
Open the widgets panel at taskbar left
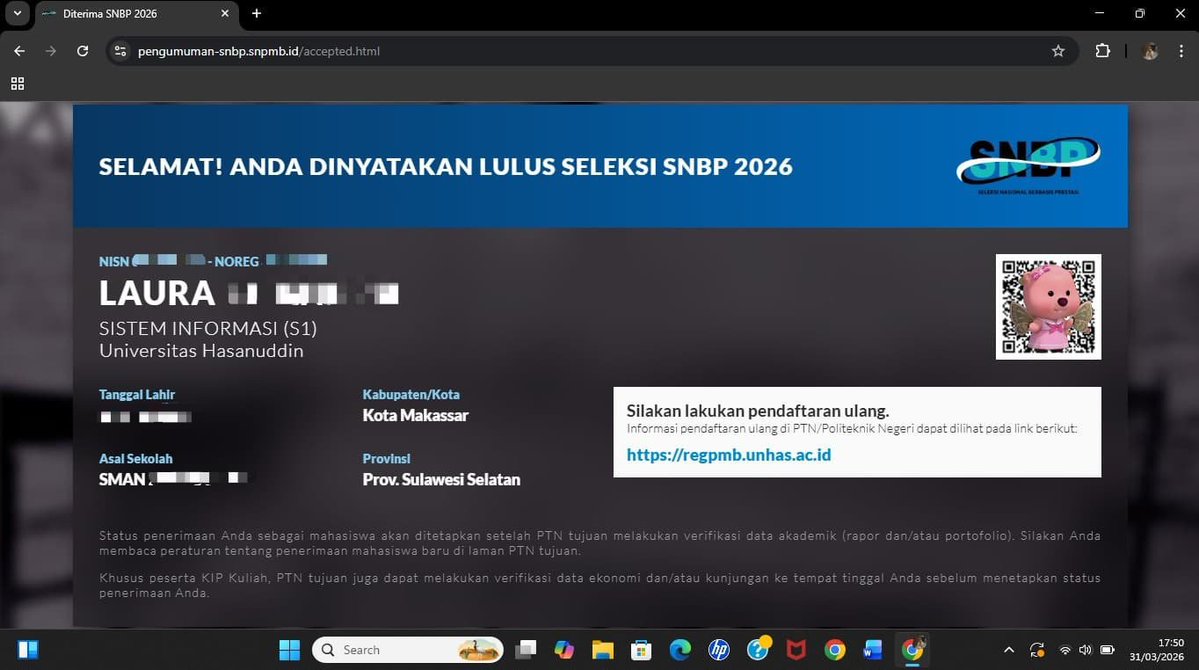click(x=28, y=650)
